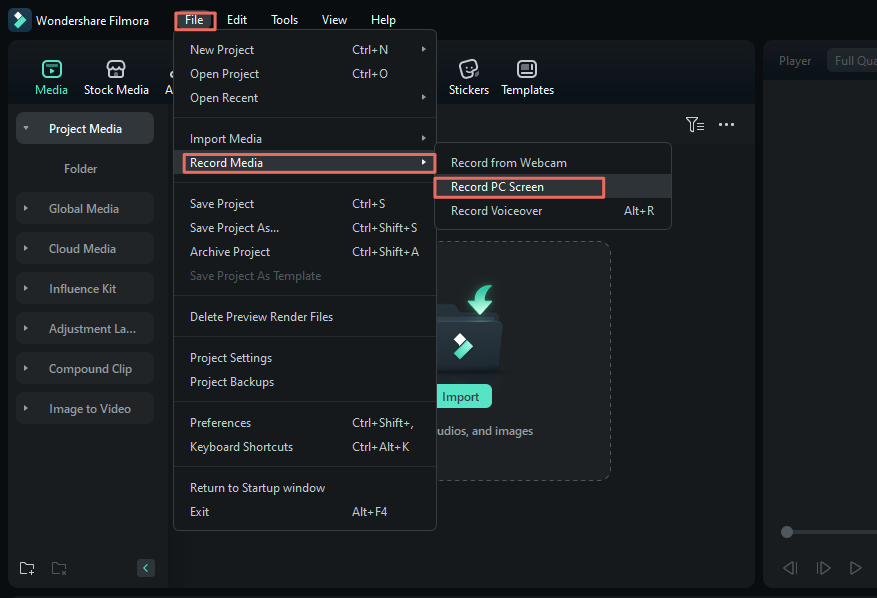Open the Full Quality dropdown
The height and width of the screenshot is (598, 877).
tap(852, 60)
